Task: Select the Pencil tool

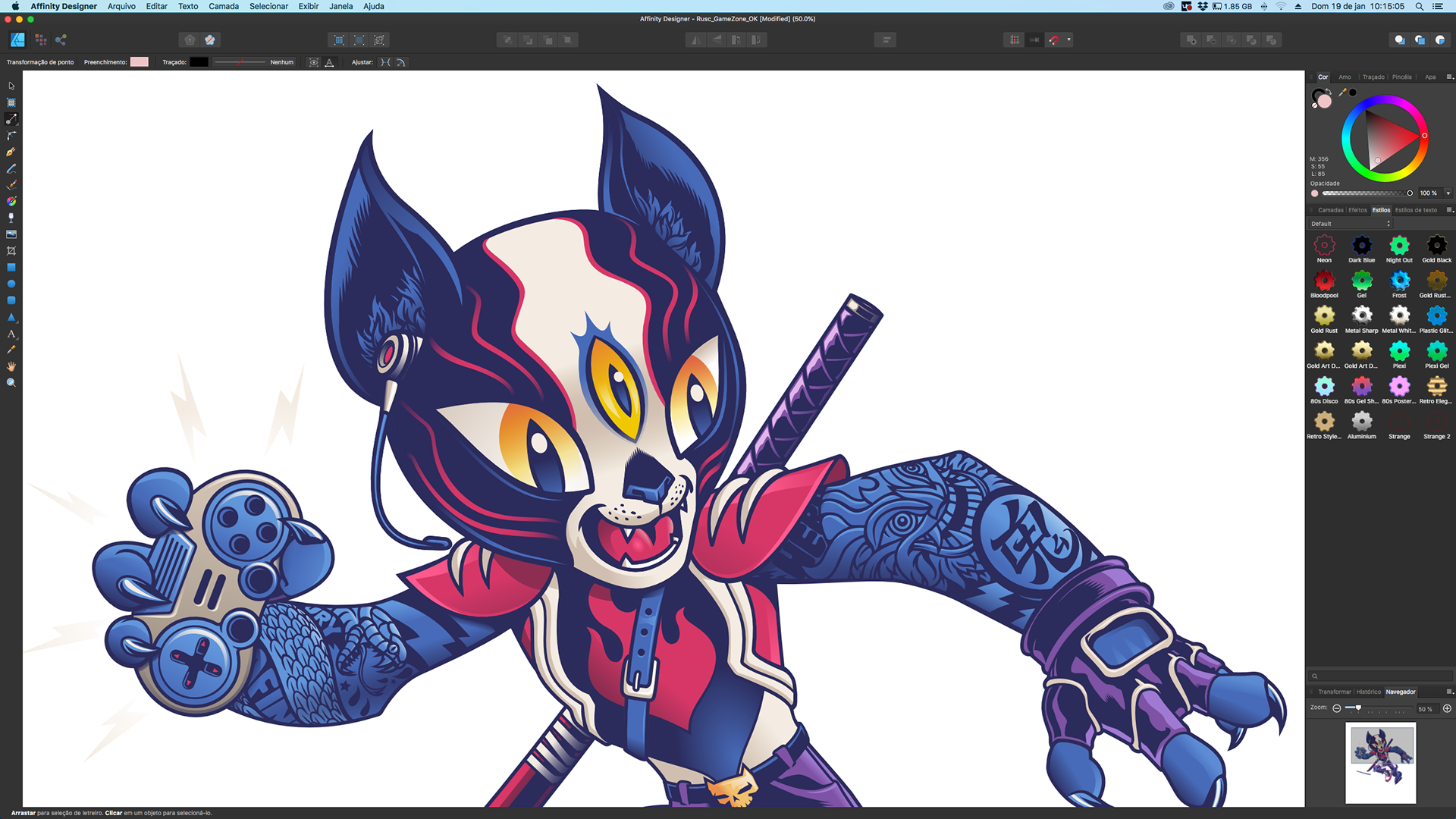Action: (x=11, y=169)
